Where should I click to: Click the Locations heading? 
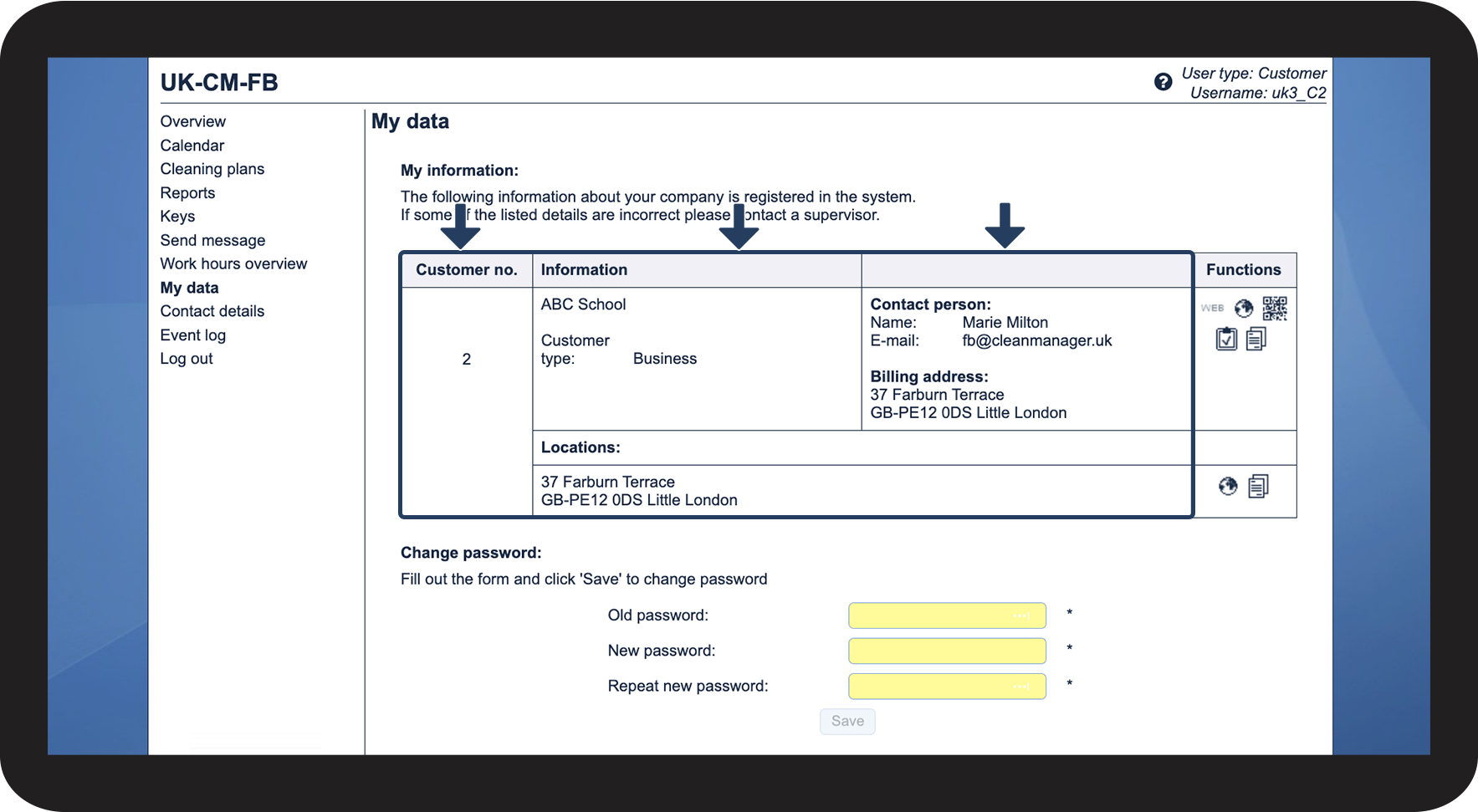580,448
